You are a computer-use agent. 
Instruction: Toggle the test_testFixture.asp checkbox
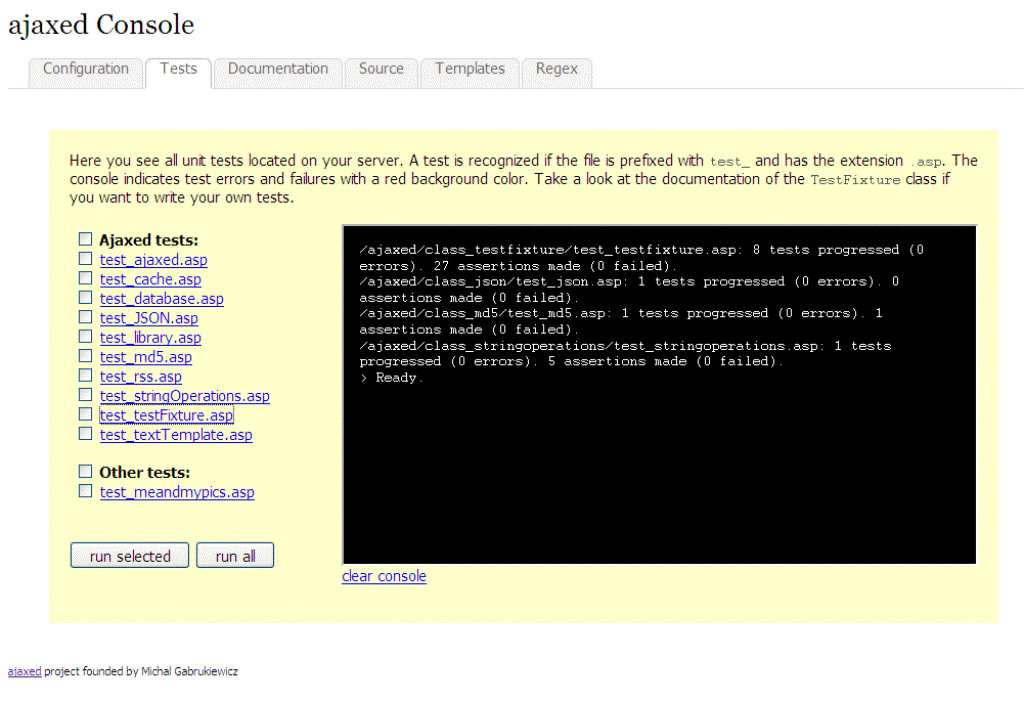(x=86, y=414)
